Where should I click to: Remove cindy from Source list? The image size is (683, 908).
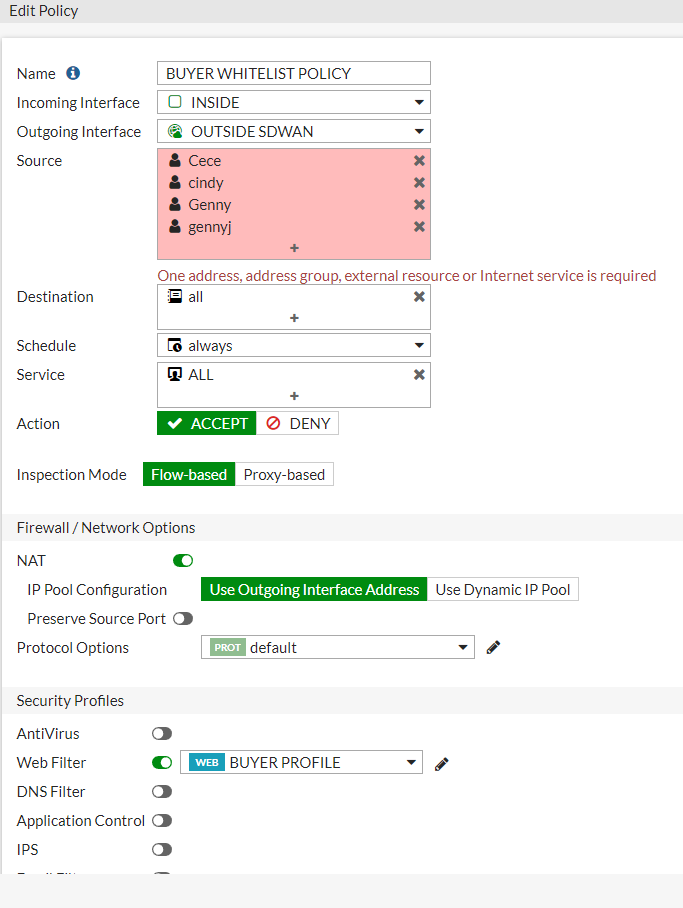419,183
